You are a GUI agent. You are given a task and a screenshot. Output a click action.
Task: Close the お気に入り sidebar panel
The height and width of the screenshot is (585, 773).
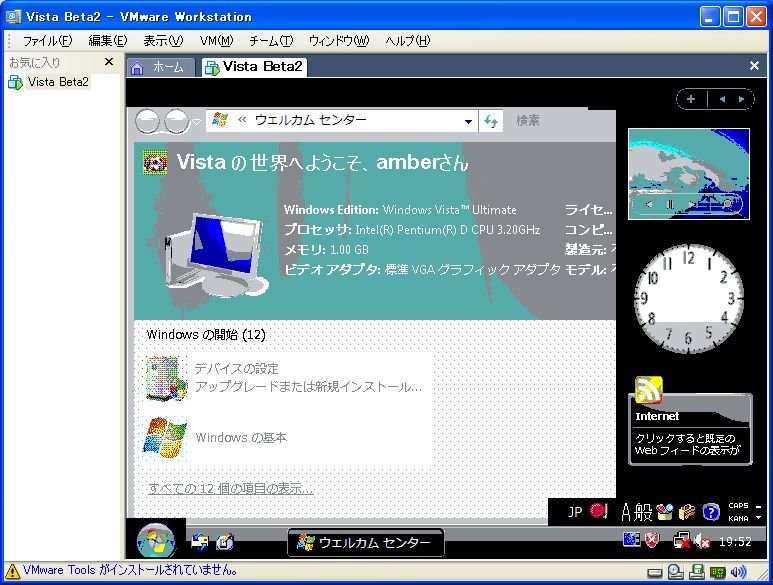point(109,62)
